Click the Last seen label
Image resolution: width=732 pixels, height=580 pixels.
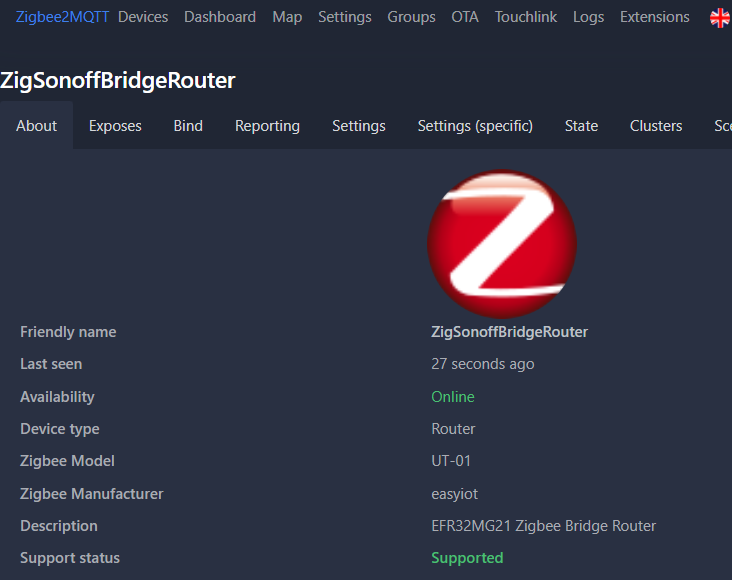pyautogui.click(x=51, y=364)
